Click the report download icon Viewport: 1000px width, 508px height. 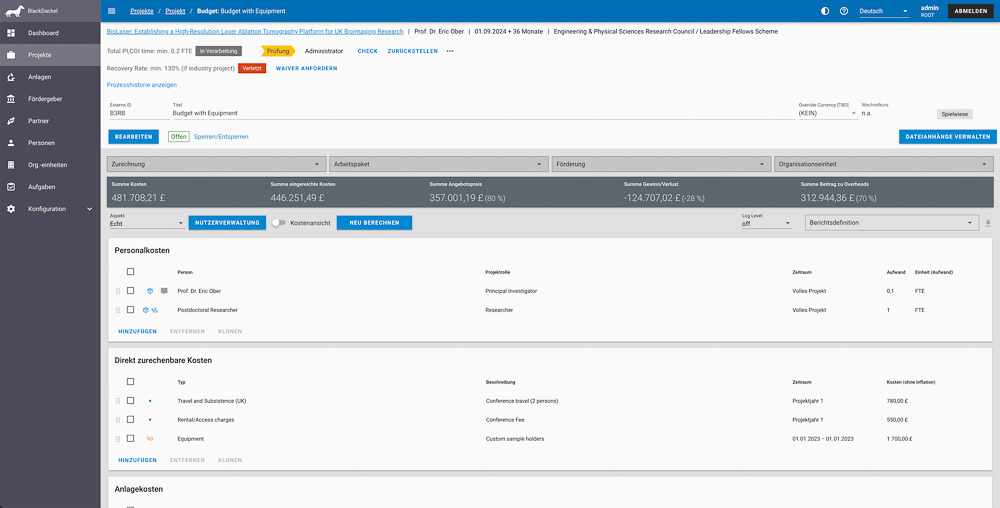pos(989,223)
